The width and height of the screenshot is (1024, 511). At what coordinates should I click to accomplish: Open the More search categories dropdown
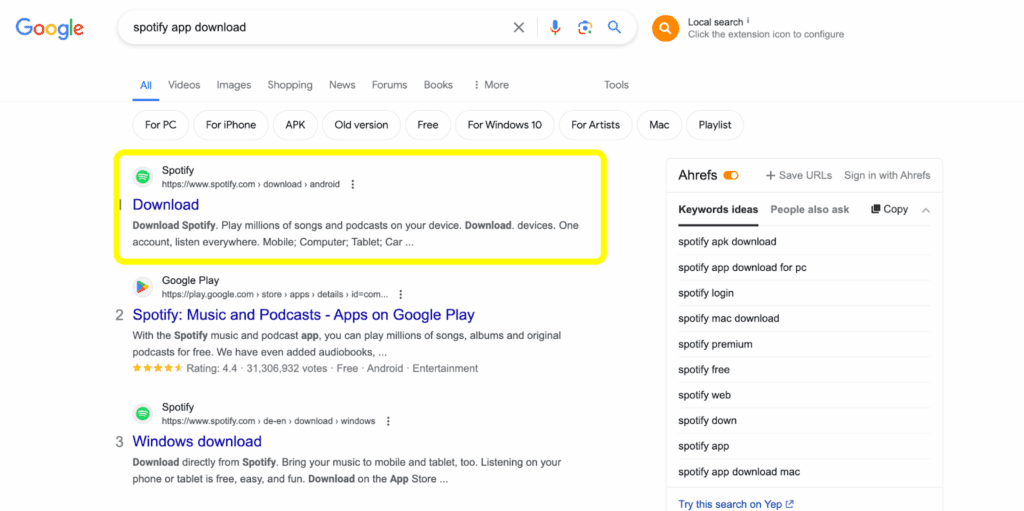490,85
